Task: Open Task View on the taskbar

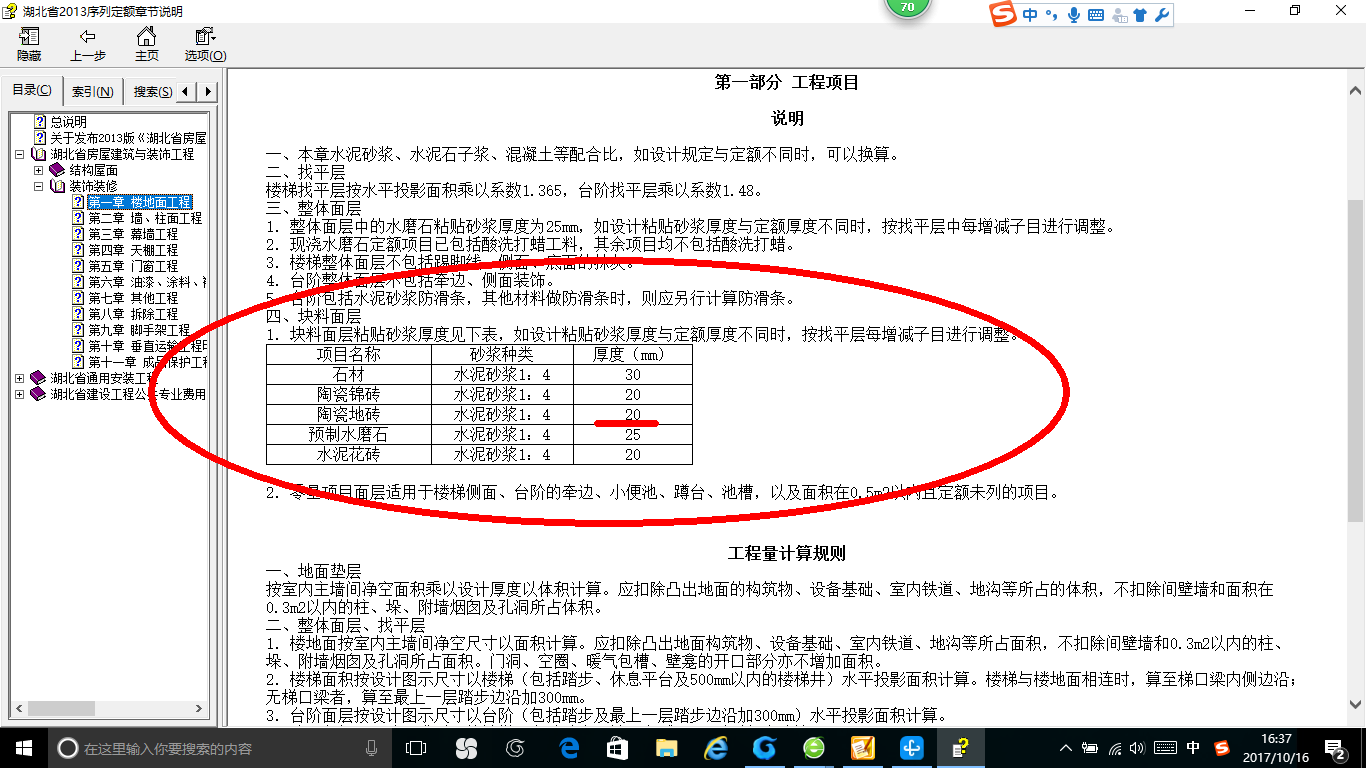Action: tap(417, 747)
